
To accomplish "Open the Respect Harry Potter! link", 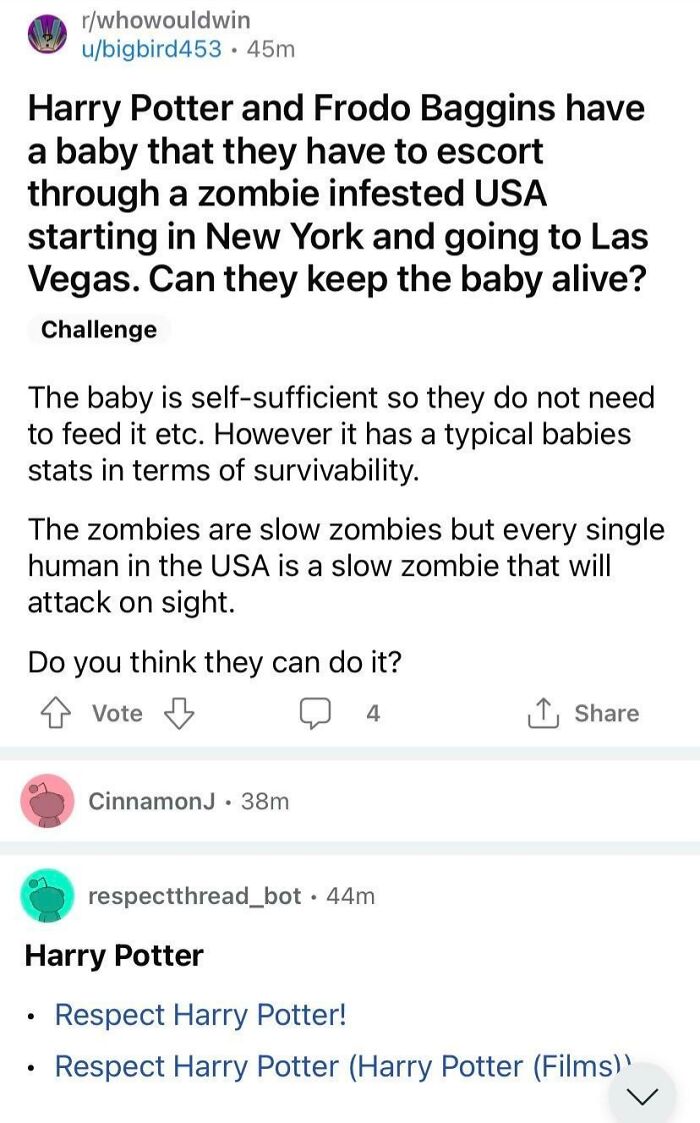I will tap(198, 1015).
